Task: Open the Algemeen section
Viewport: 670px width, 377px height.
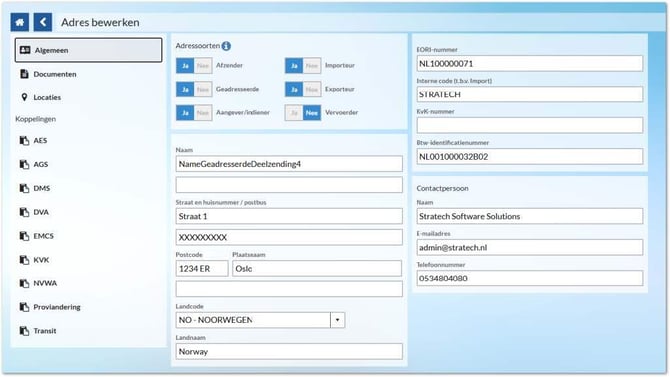Action: (88, 50)
